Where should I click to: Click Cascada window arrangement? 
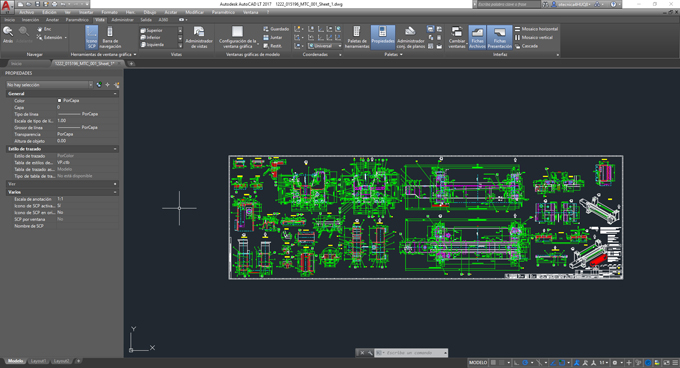(526, 46)
